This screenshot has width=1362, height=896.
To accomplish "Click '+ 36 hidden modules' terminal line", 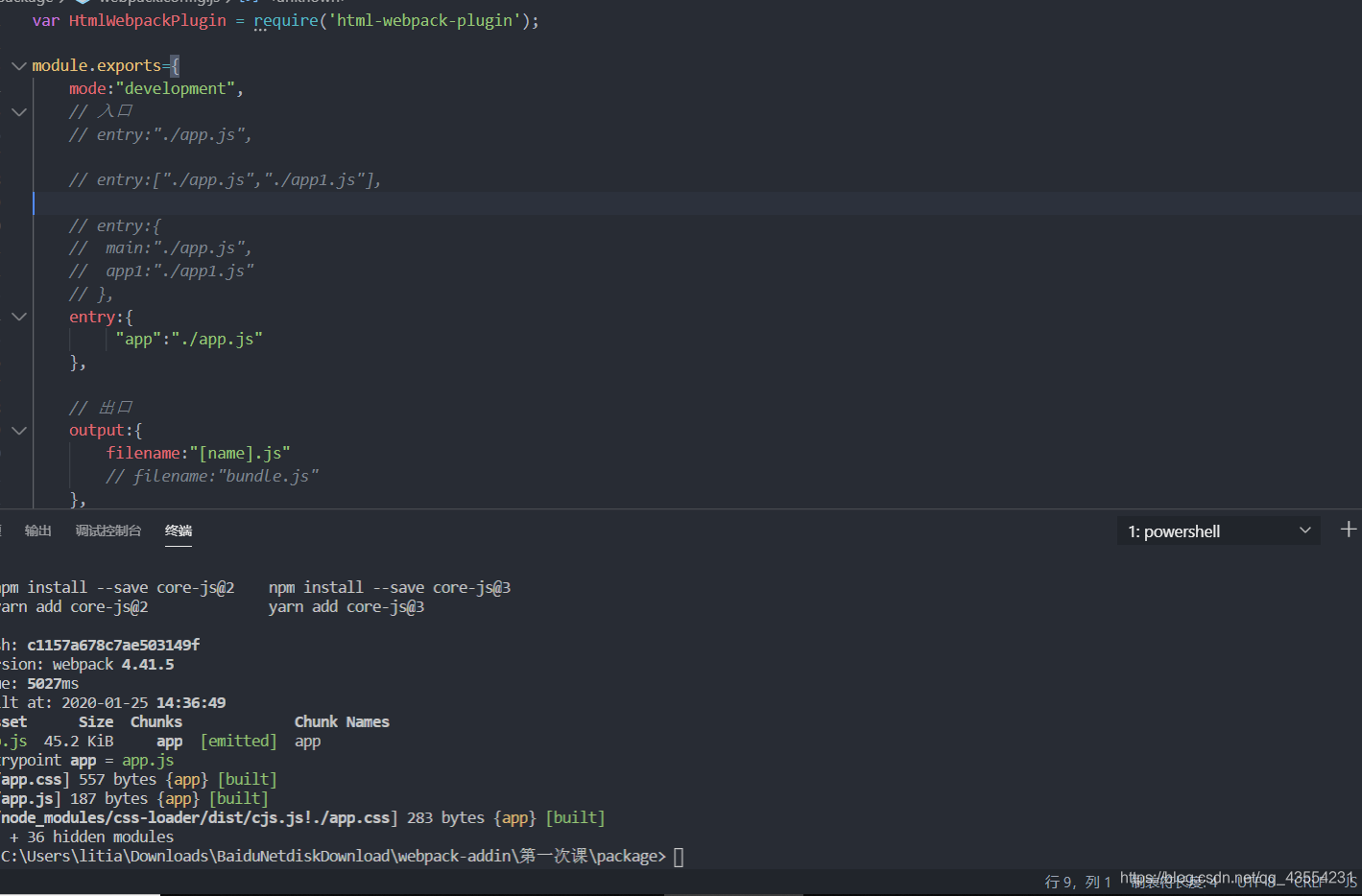I will point(92,837).
